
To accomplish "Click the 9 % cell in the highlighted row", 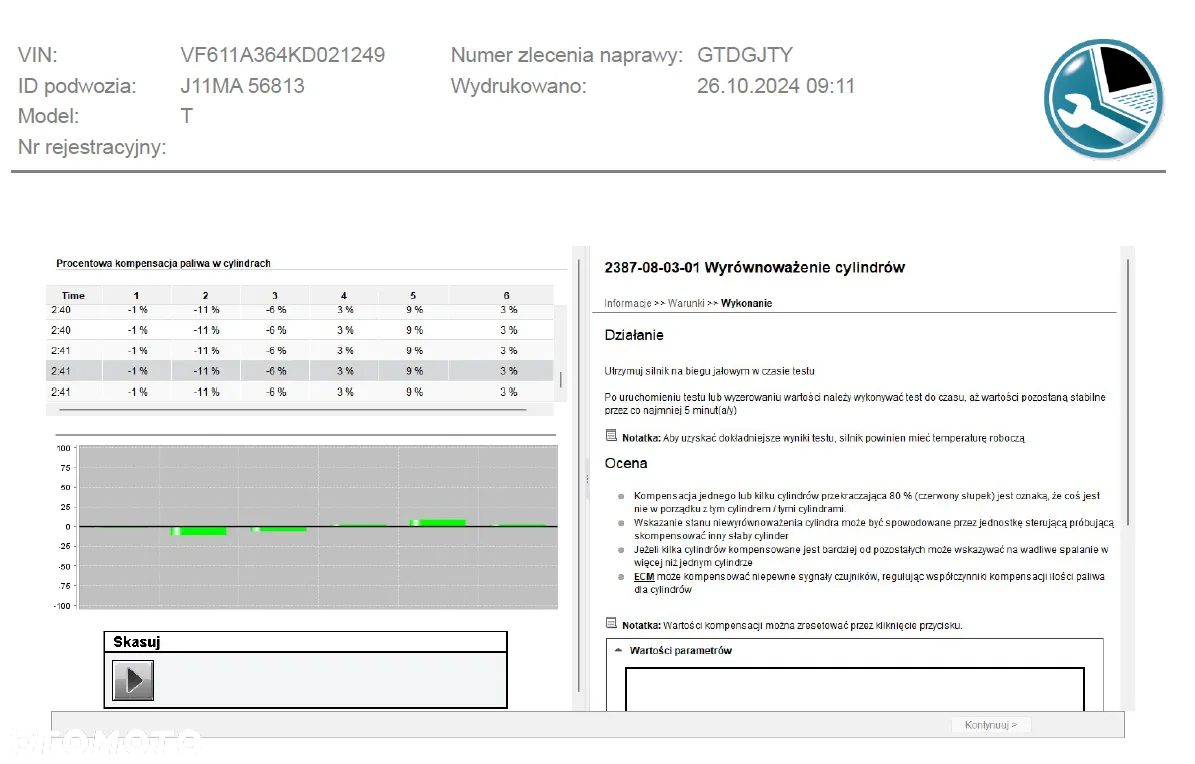I will click(414, 371).
